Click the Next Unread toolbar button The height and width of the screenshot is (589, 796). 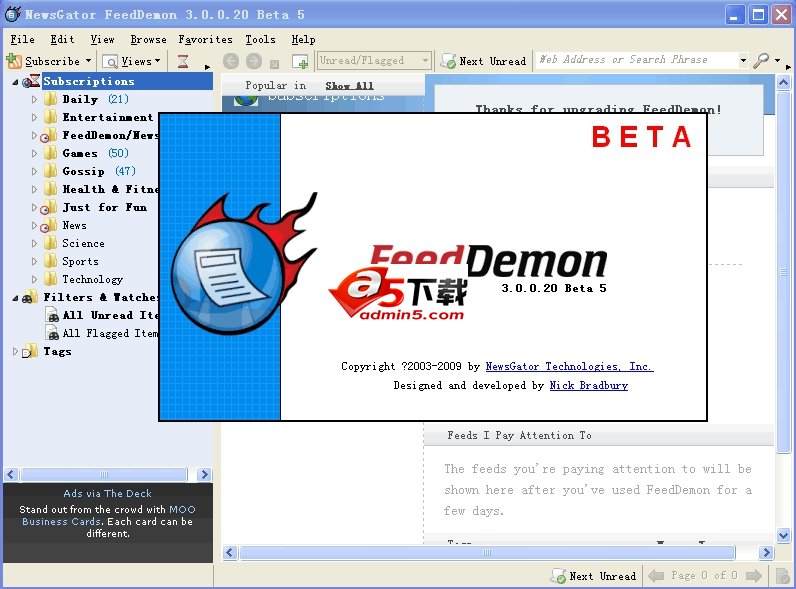[x=484, y=61]
